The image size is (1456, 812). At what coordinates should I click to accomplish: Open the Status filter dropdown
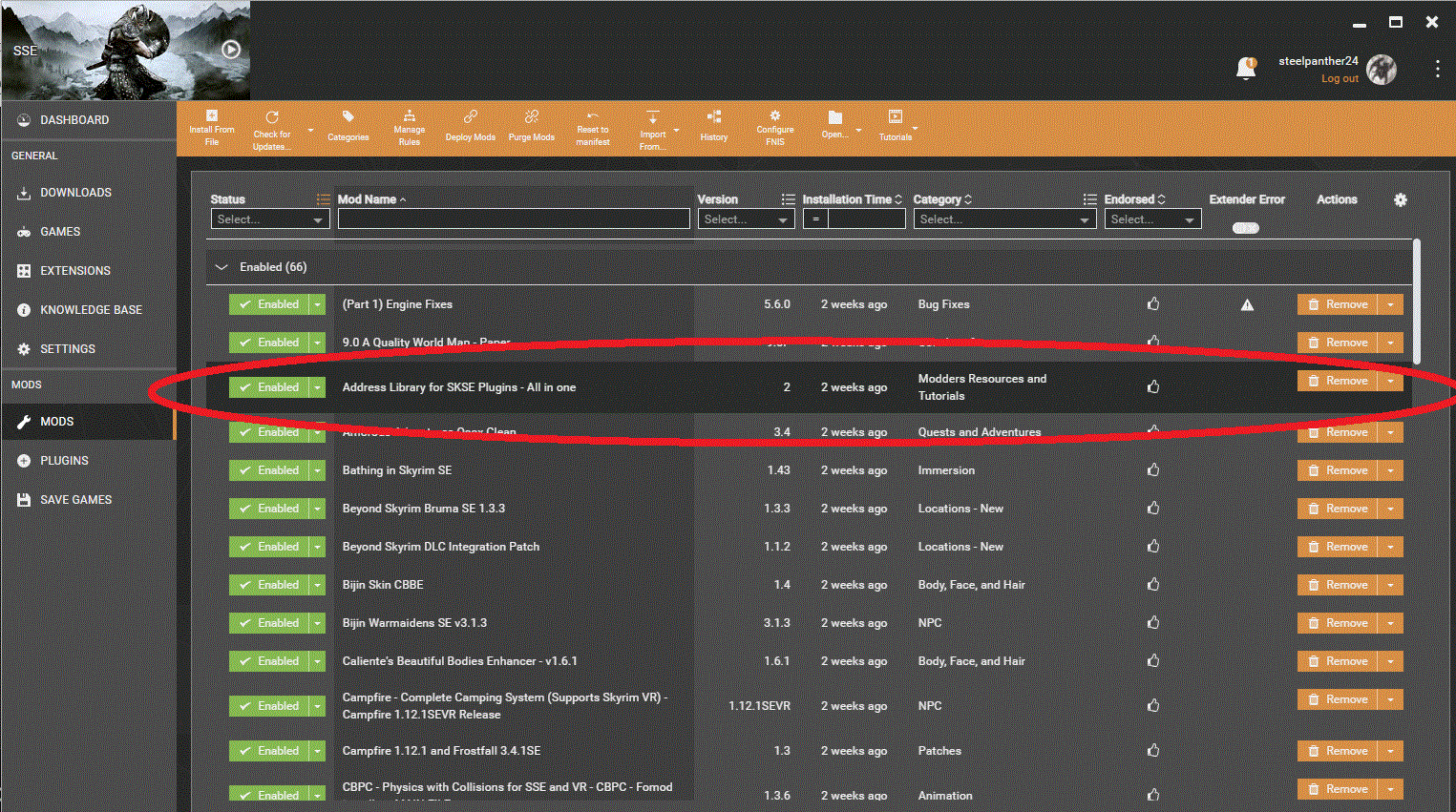click(x=270, y=219)
